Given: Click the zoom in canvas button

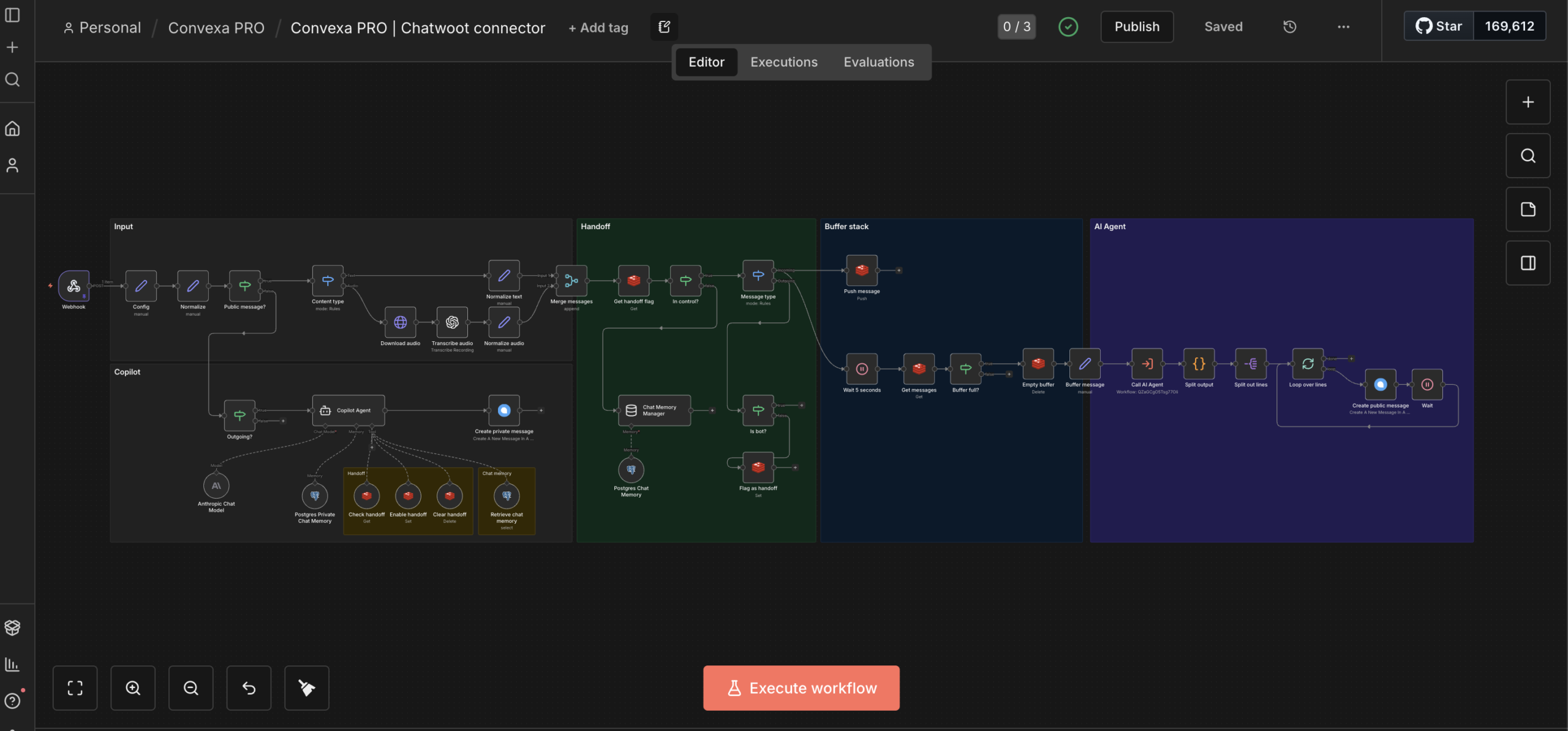Looking at the screenshot, I should (133, 687).
